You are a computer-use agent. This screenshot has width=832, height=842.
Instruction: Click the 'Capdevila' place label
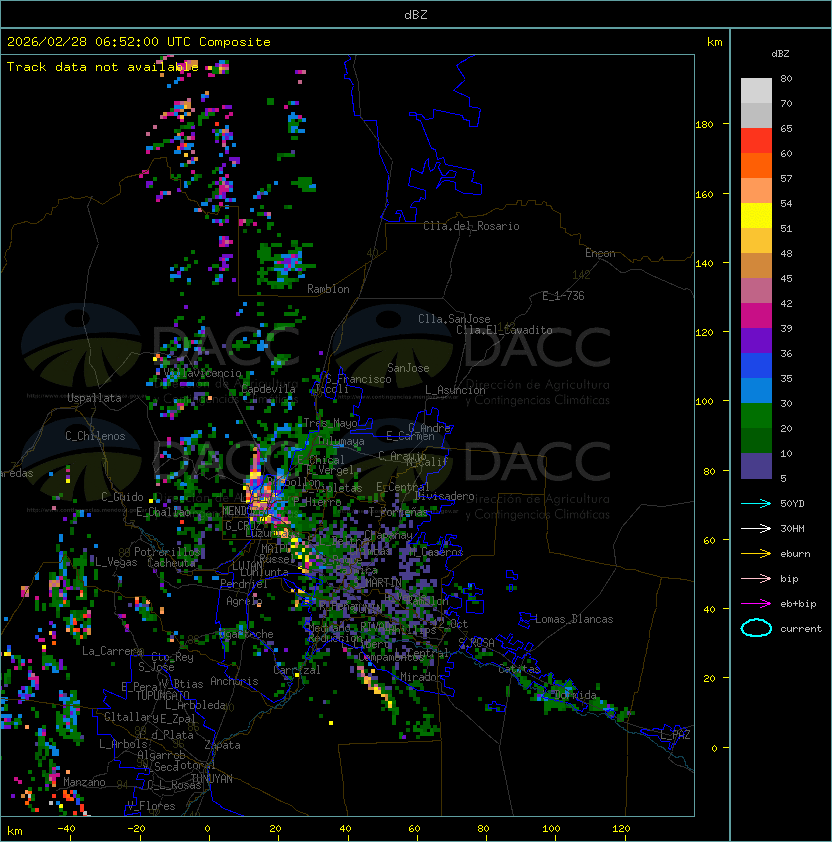point(269,389)
